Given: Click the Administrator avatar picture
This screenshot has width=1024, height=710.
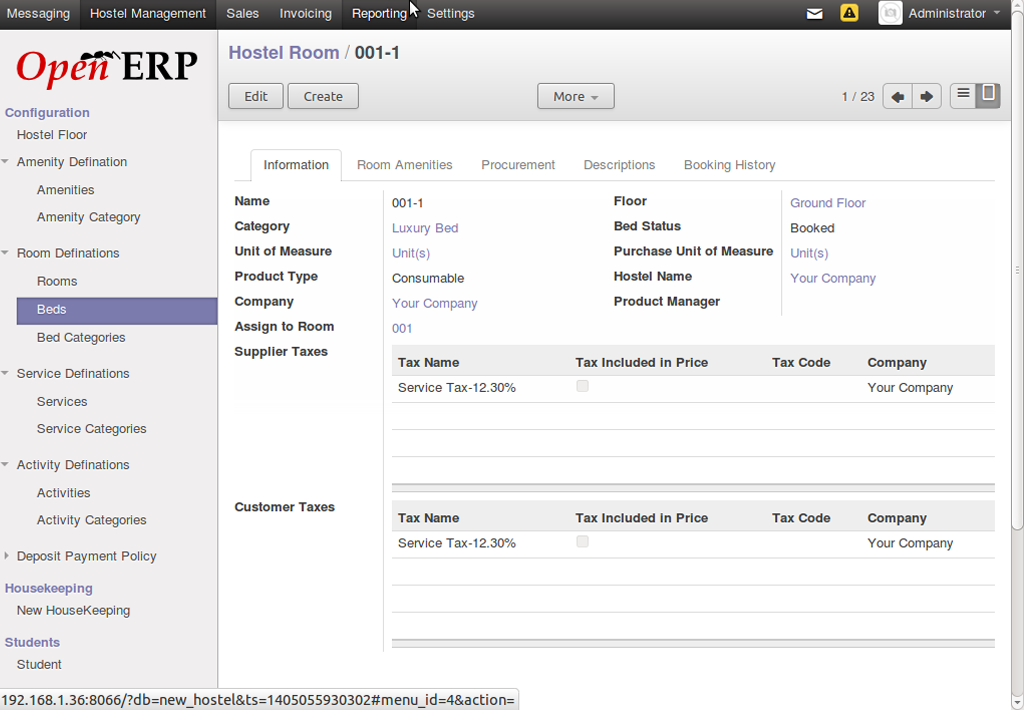Looking at the screenshot, I should tap(890, 13).
